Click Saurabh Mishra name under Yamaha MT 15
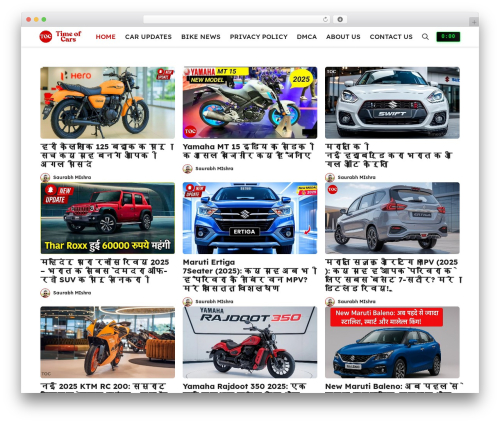The height and width of the screenshot is (423, 500). pos(214,169)
